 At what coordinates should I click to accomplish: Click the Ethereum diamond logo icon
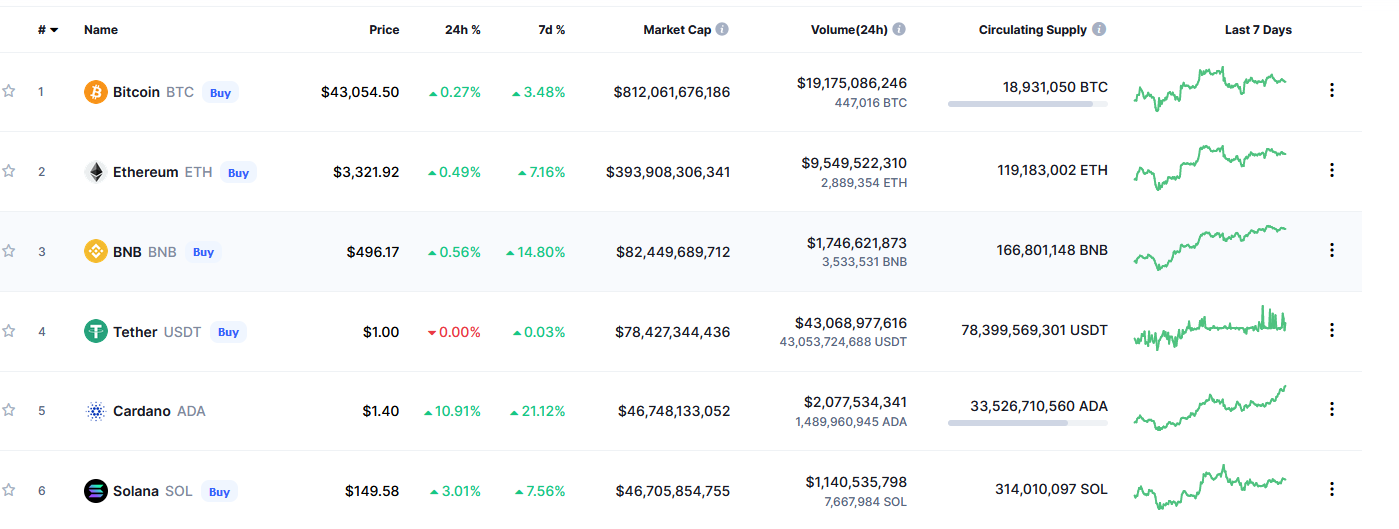click(x=96, y=172)
